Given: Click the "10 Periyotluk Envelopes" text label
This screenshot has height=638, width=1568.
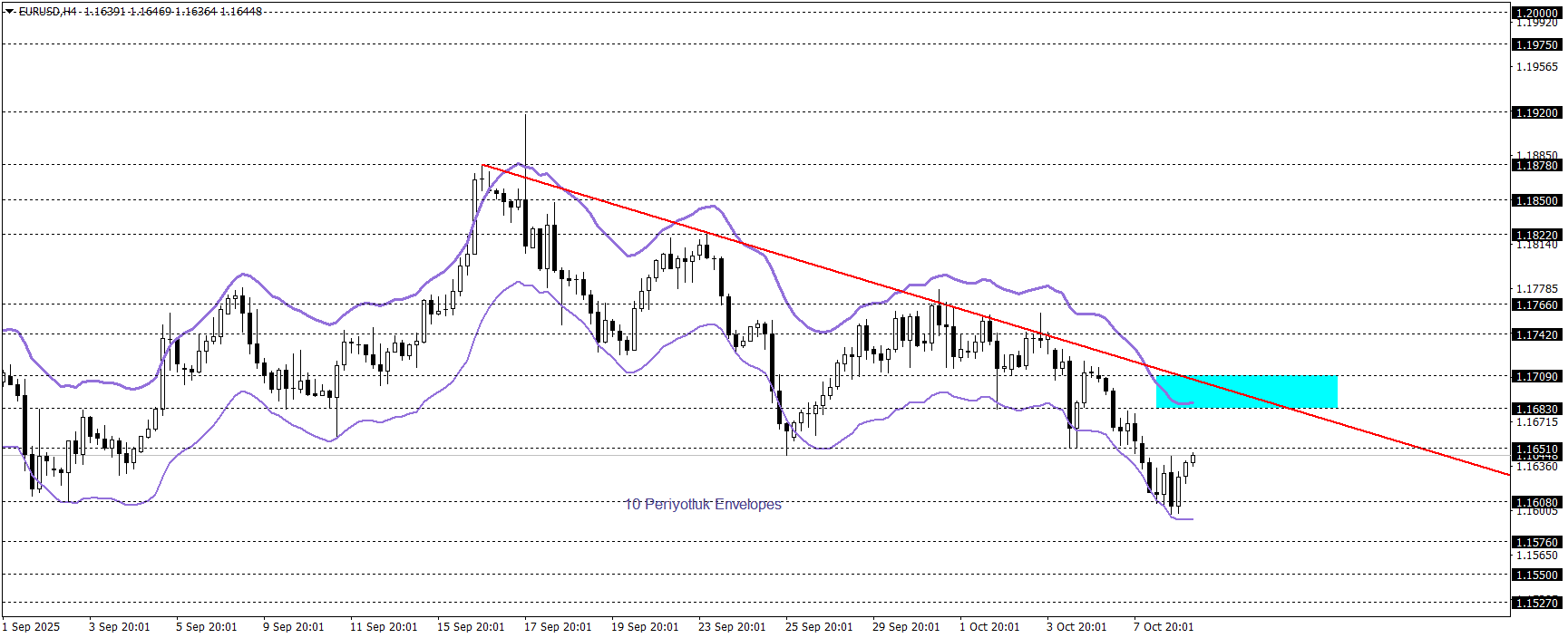Looking at the screenshot, I should [703, 504].
